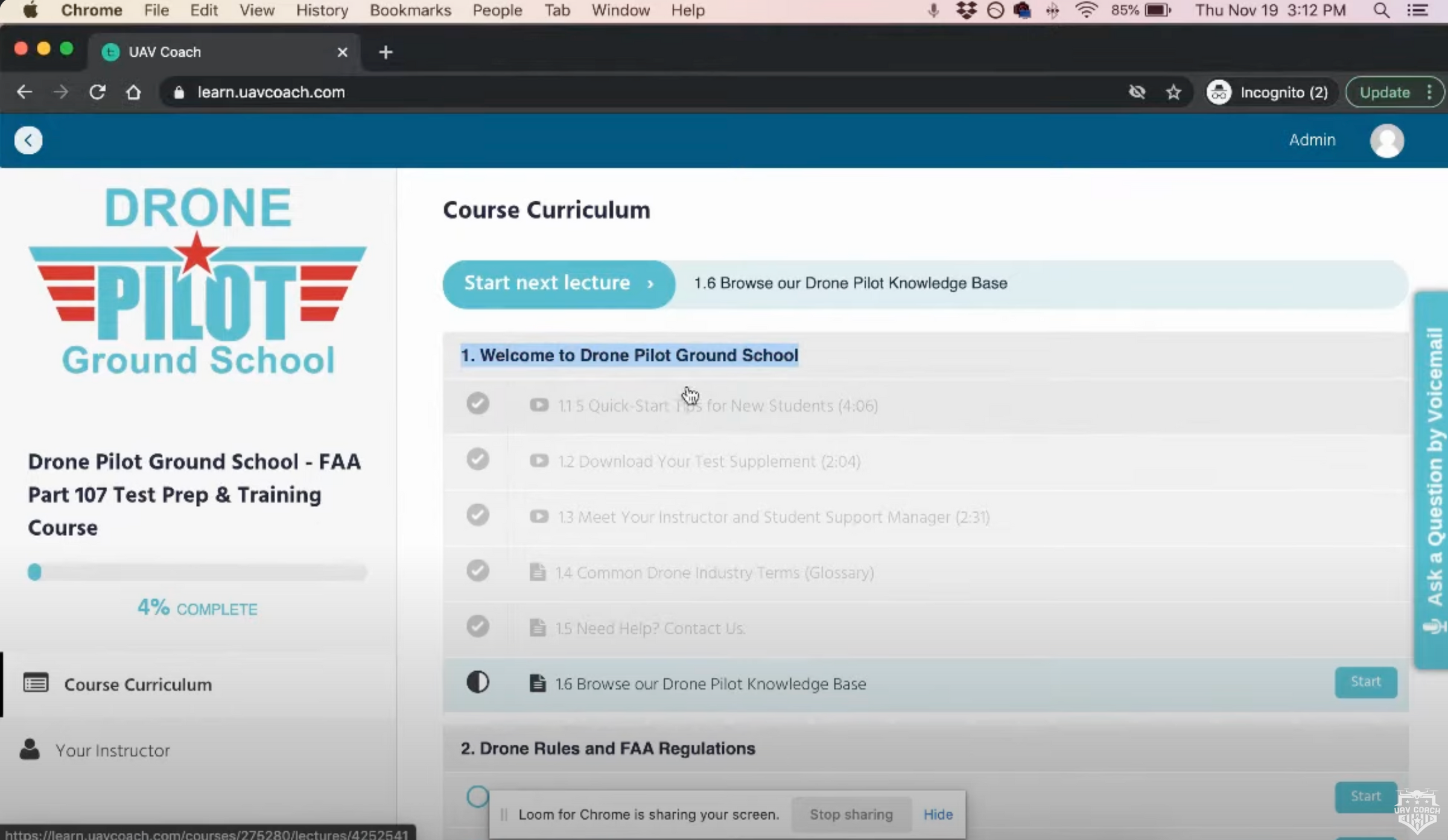Click the Your Instructor person icon

30,749
